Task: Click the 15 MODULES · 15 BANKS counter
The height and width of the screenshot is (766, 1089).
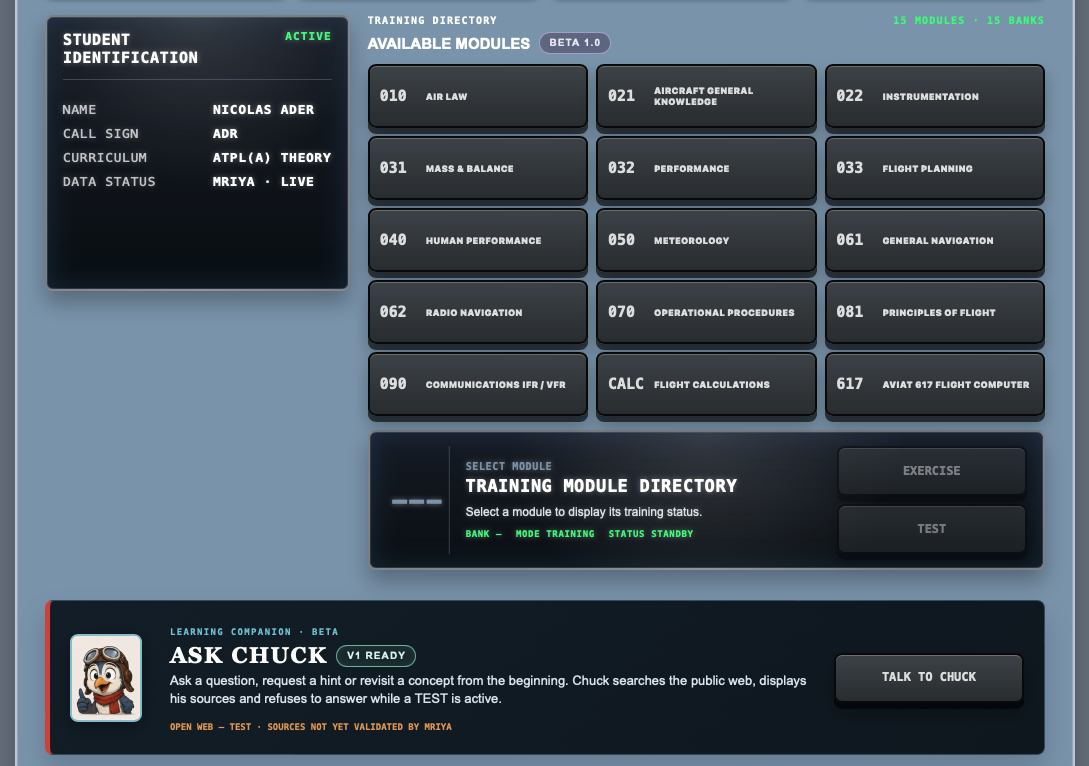Action: (968, 21)
